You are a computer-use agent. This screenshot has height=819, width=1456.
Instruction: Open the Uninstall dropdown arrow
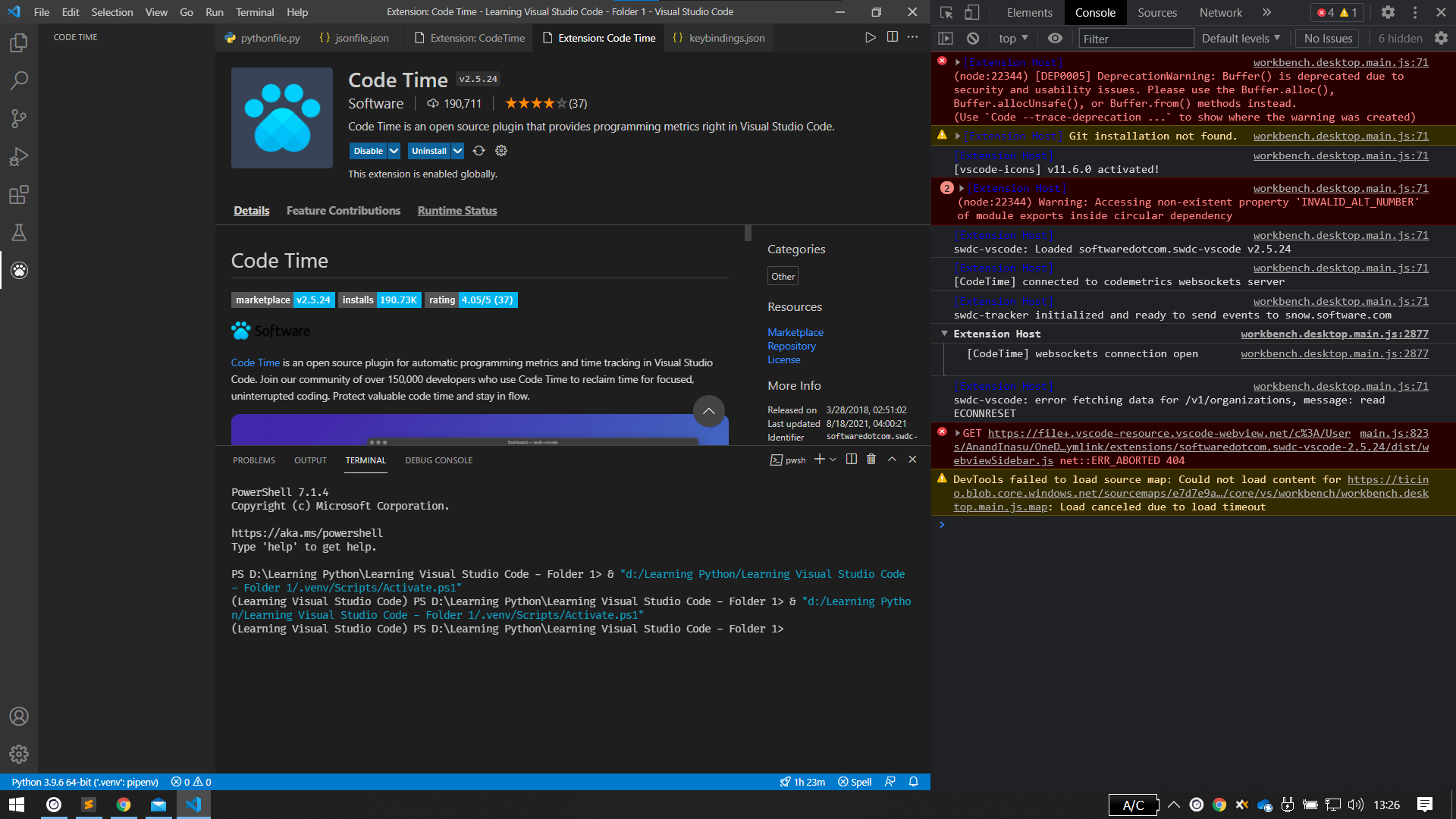[457, 151]
